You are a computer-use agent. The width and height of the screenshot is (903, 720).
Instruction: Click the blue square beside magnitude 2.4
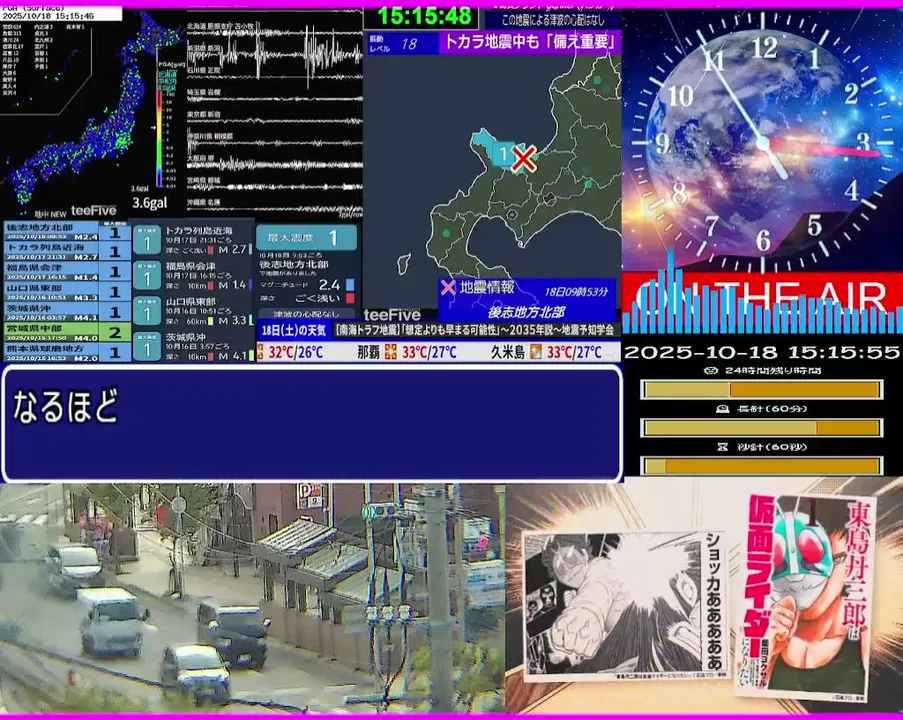pyautogui.click(x=350, y=285)
